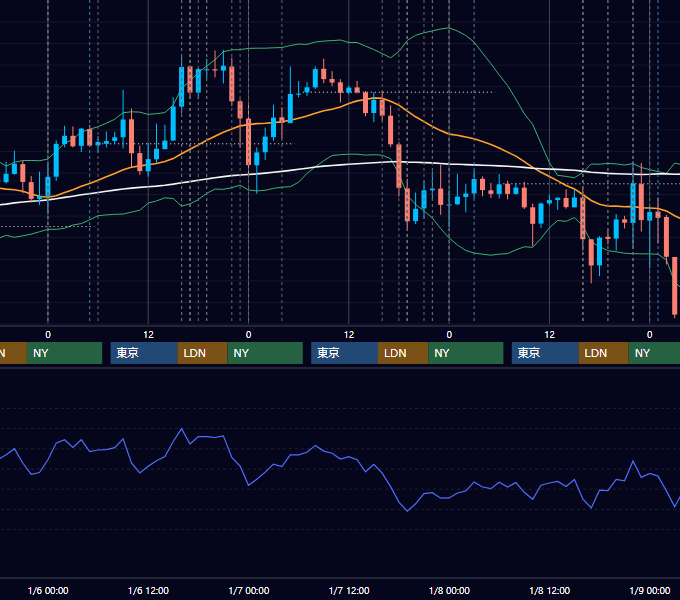
Task: Click the 1/8 12:00 time axis label
Action: [x=549, y=590]
